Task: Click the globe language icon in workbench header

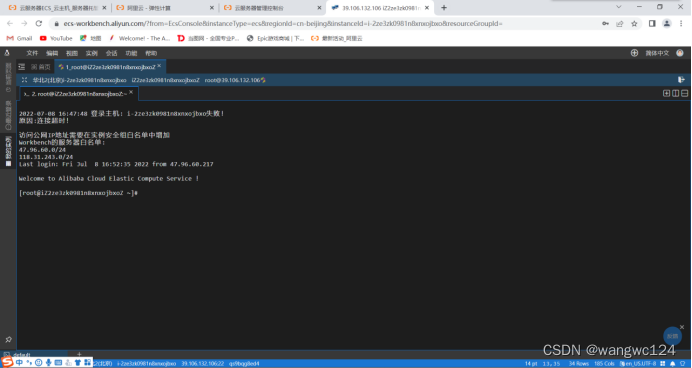Action: (x=634, y=53)
